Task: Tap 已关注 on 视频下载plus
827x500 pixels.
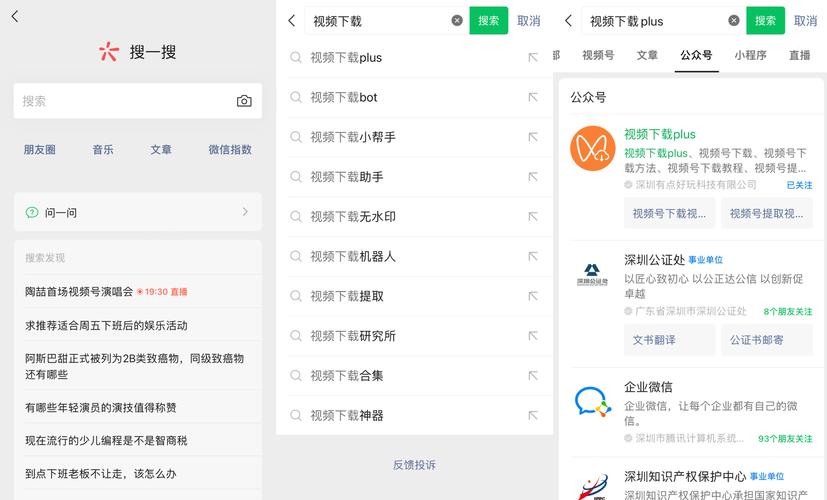Action: 800,185
